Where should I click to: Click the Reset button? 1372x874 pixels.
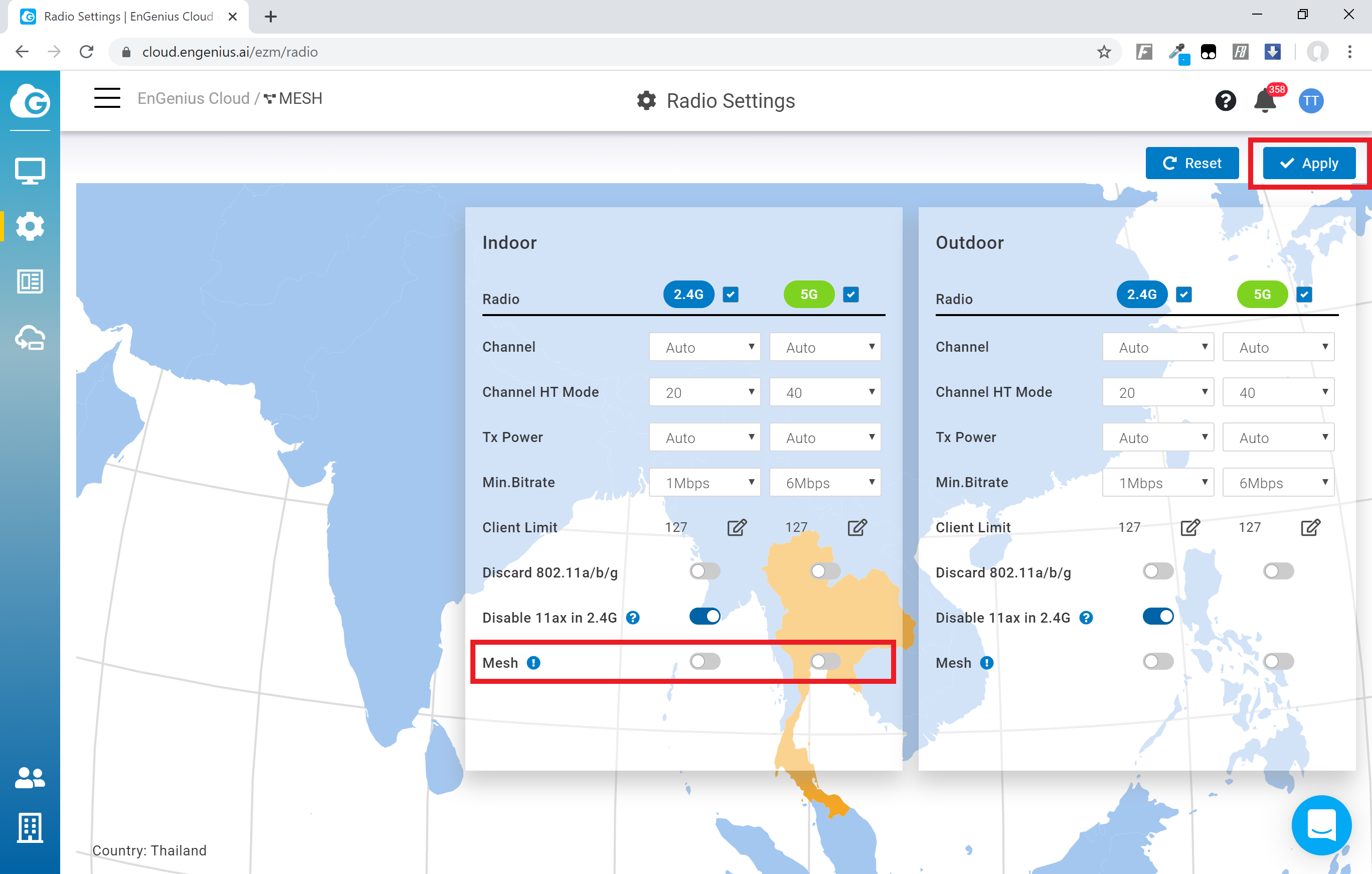click(1191, 163)
